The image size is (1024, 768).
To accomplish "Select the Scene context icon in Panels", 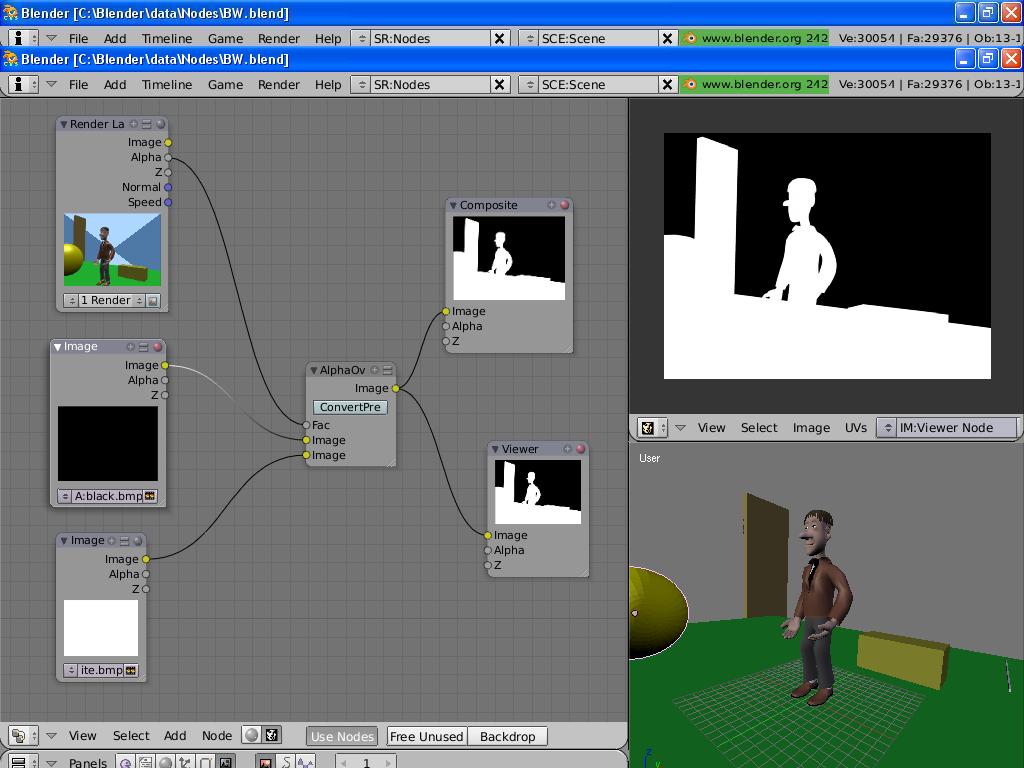I will point(225,763).
